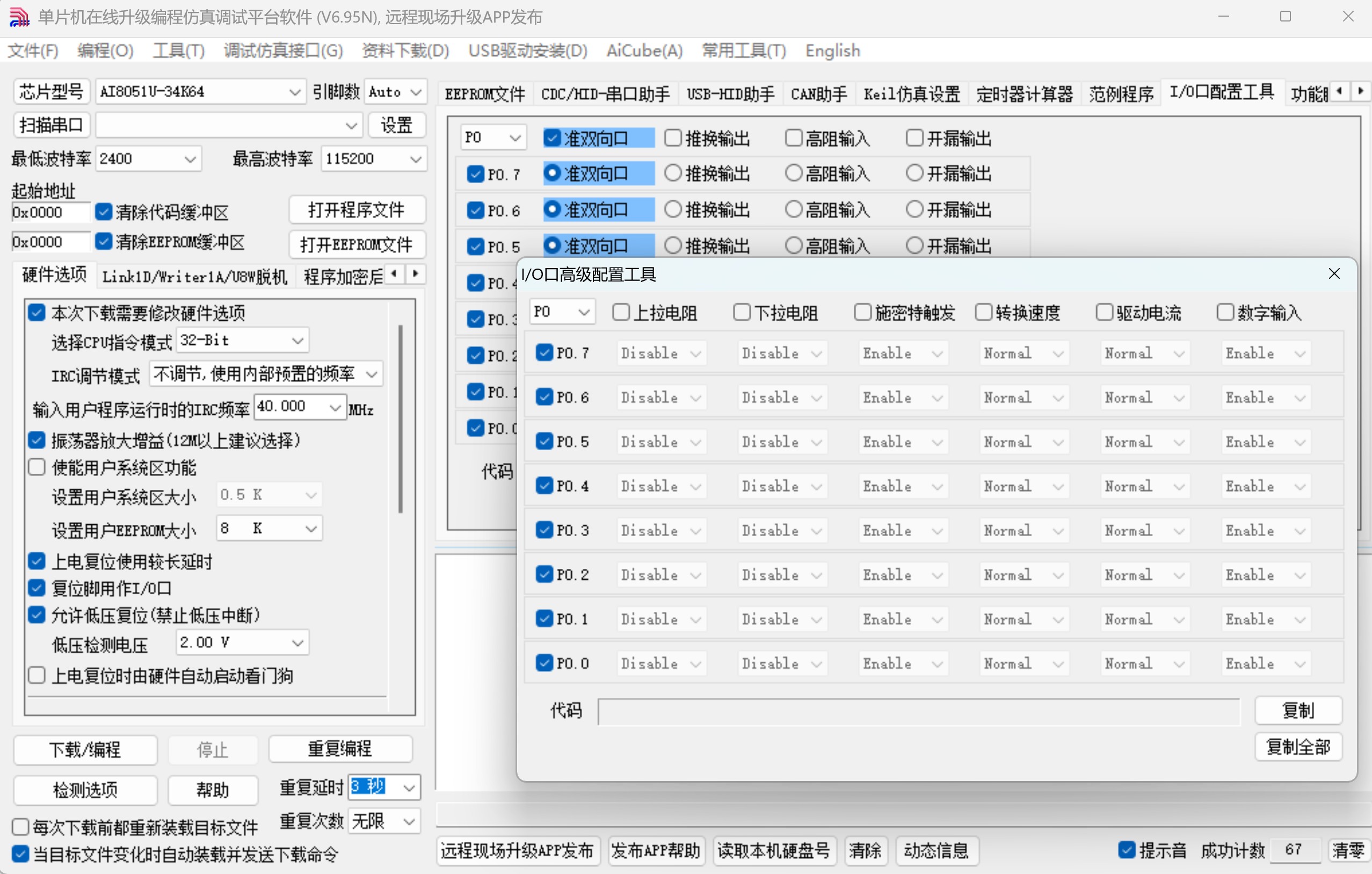
Task: Open the AiCube(A) menu
Action: (644, 50)
